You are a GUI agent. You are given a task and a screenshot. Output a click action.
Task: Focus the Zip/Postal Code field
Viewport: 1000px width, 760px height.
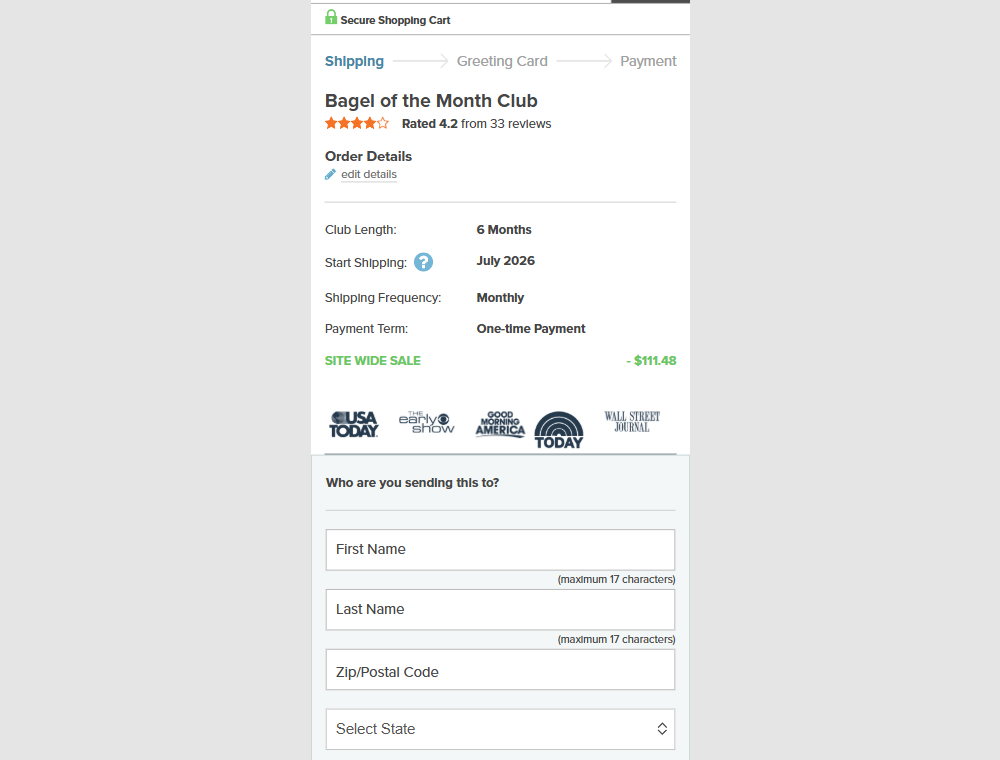coord(501,669)
